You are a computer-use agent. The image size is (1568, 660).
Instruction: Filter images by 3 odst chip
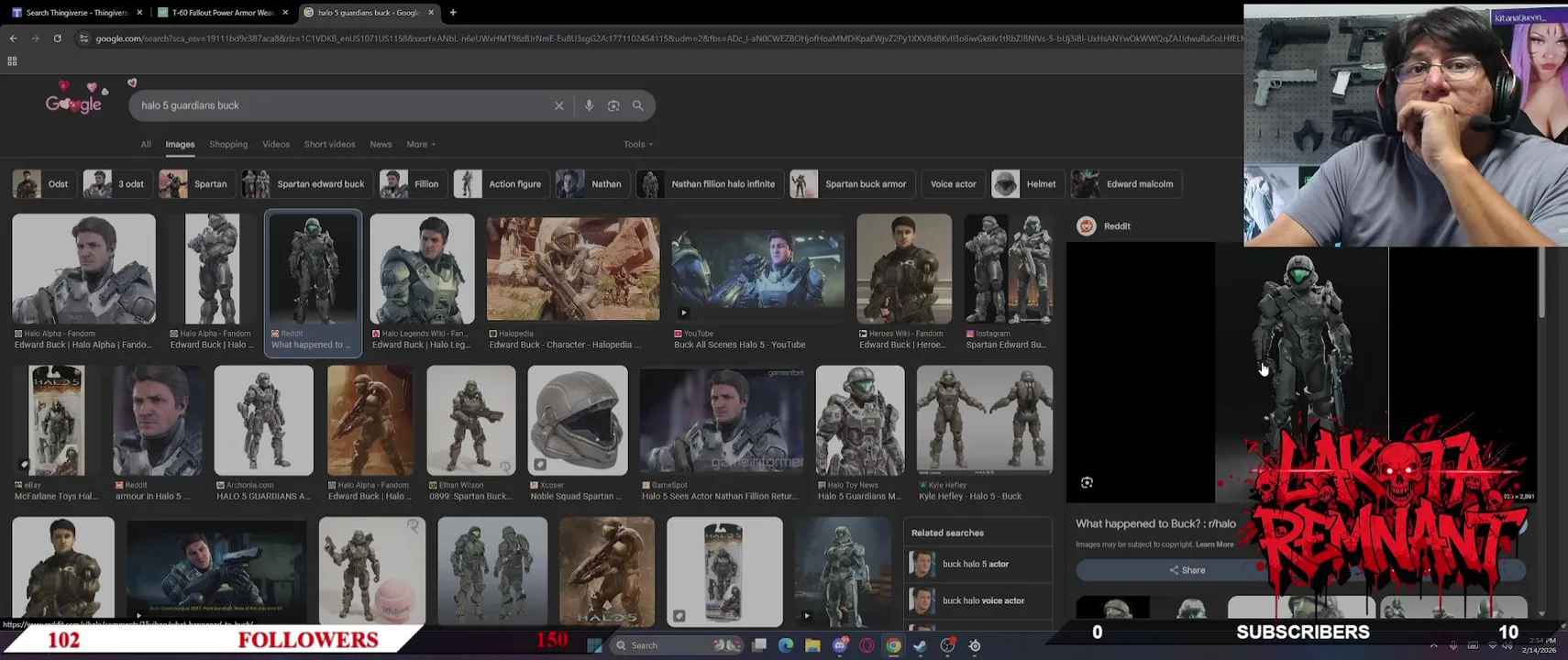[116, 184]
